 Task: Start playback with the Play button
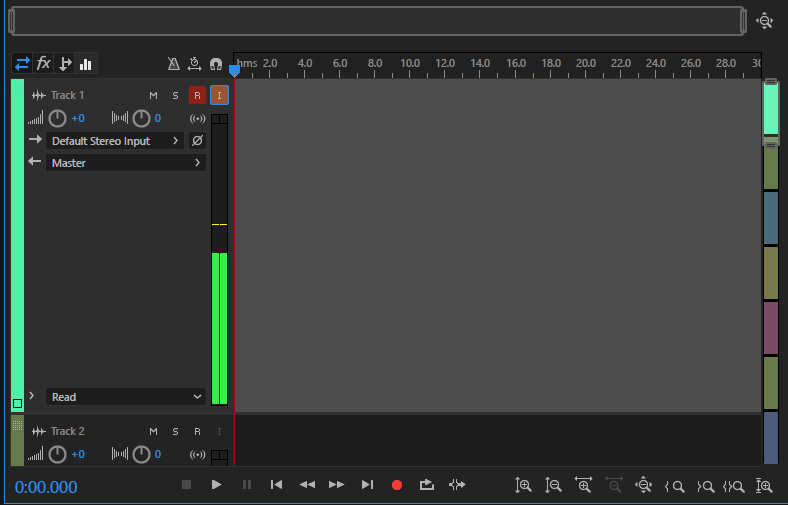click(217, 485)
